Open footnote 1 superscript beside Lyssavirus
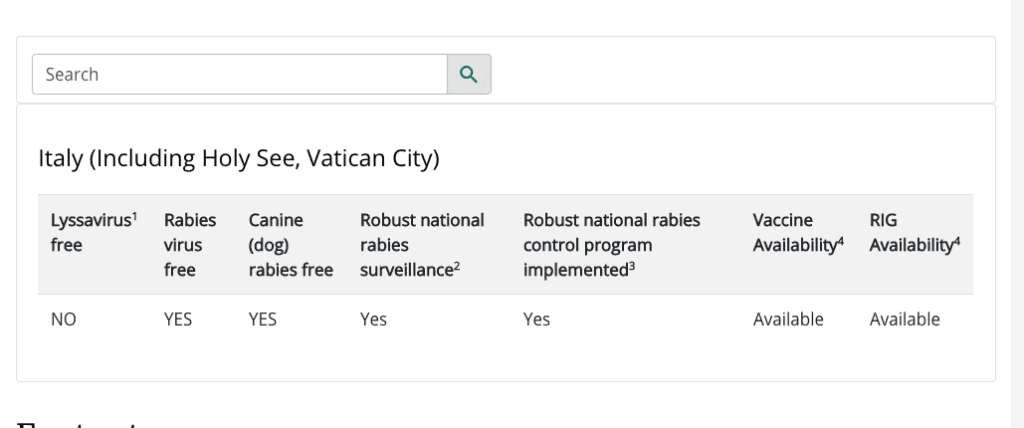Viewport: 1024px width, 428px height. coord(135,216)
